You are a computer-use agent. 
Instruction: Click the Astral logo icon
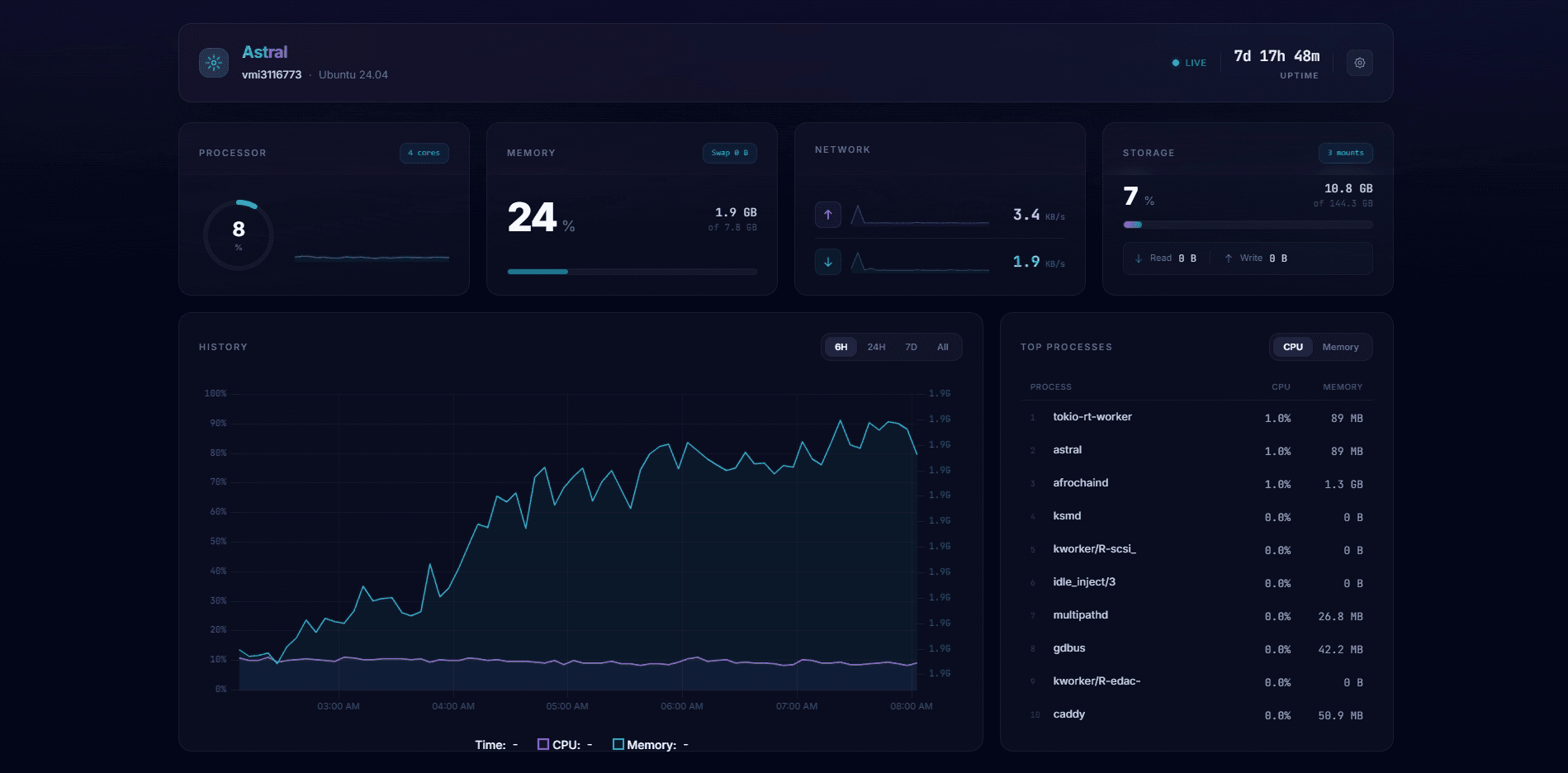click(x=214, y=63)
